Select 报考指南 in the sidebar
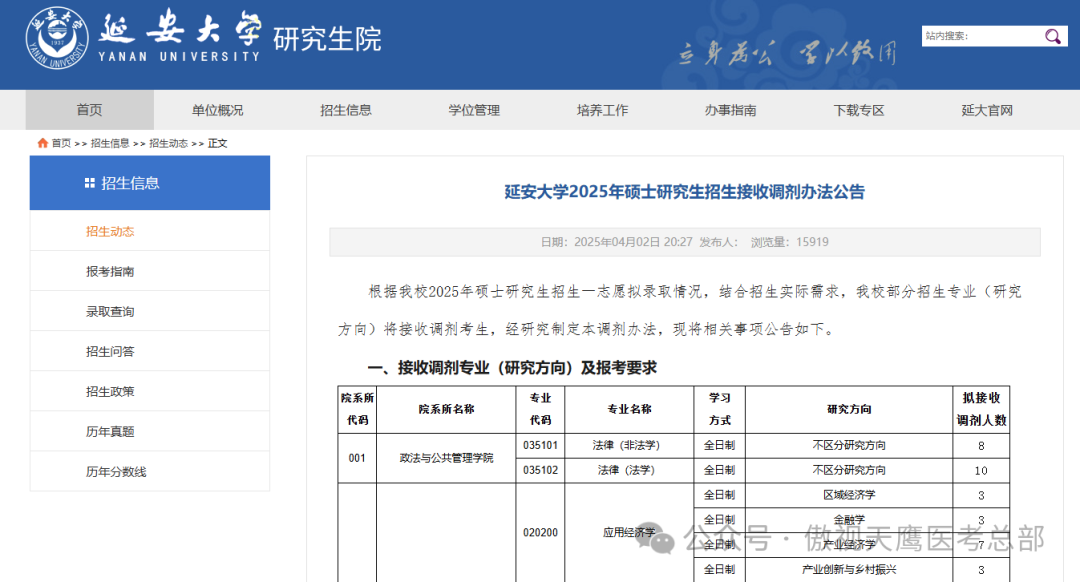The width and height of the screenshot is (1080, 582). [x=149, y=271]
